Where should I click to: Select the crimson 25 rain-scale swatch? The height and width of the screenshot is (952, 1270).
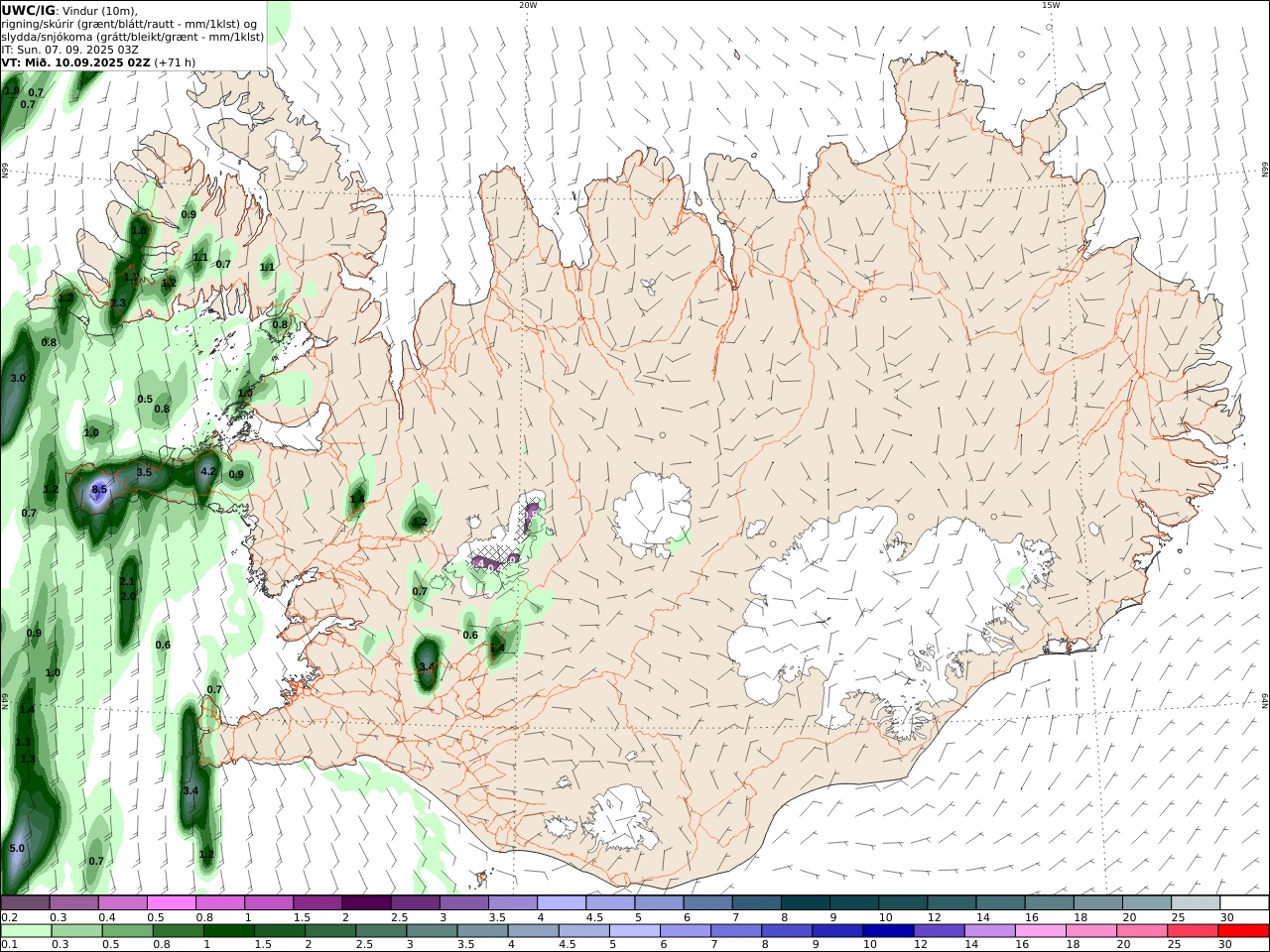tap(1192, 931)
